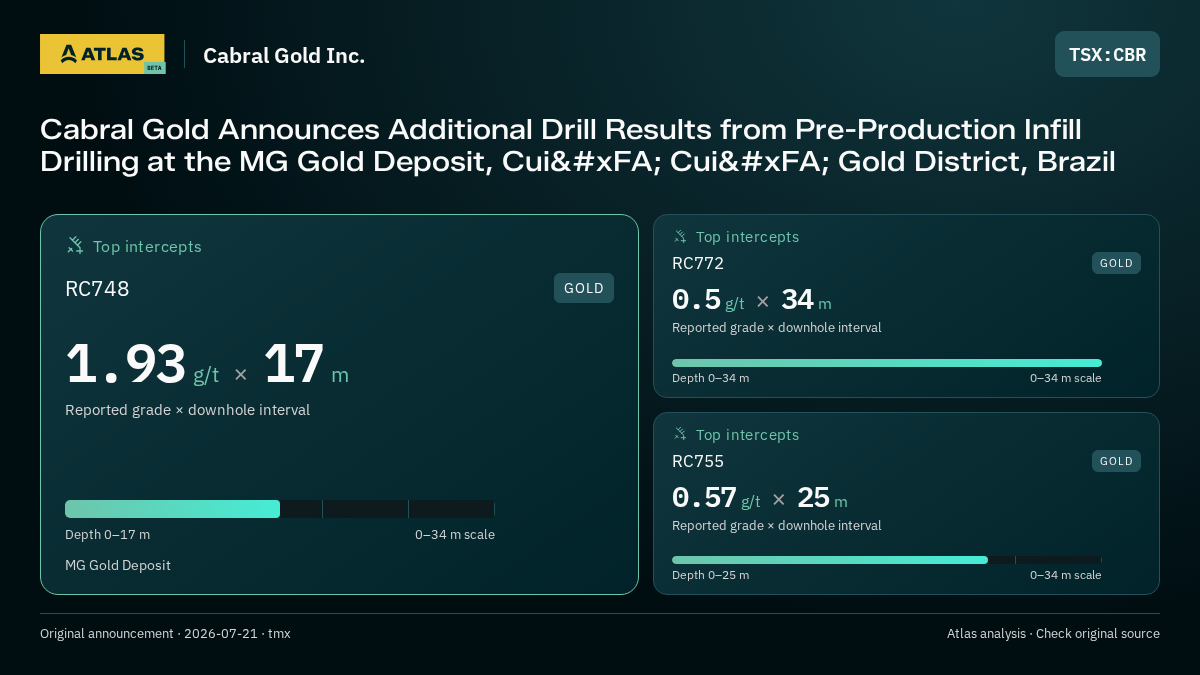Click the drill icon in the RC748 card
The image size is (1200, 675).
tap(75, 245)
